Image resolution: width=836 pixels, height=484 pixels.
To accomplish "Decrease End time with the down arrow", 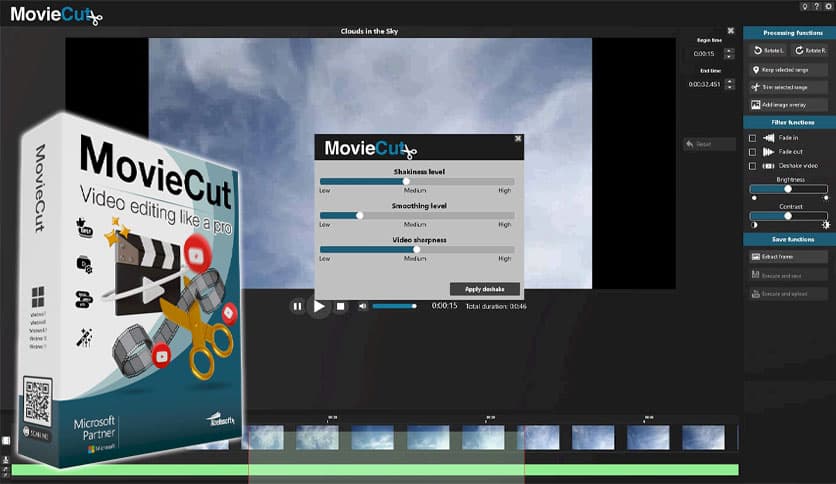I will coord(730,87).
